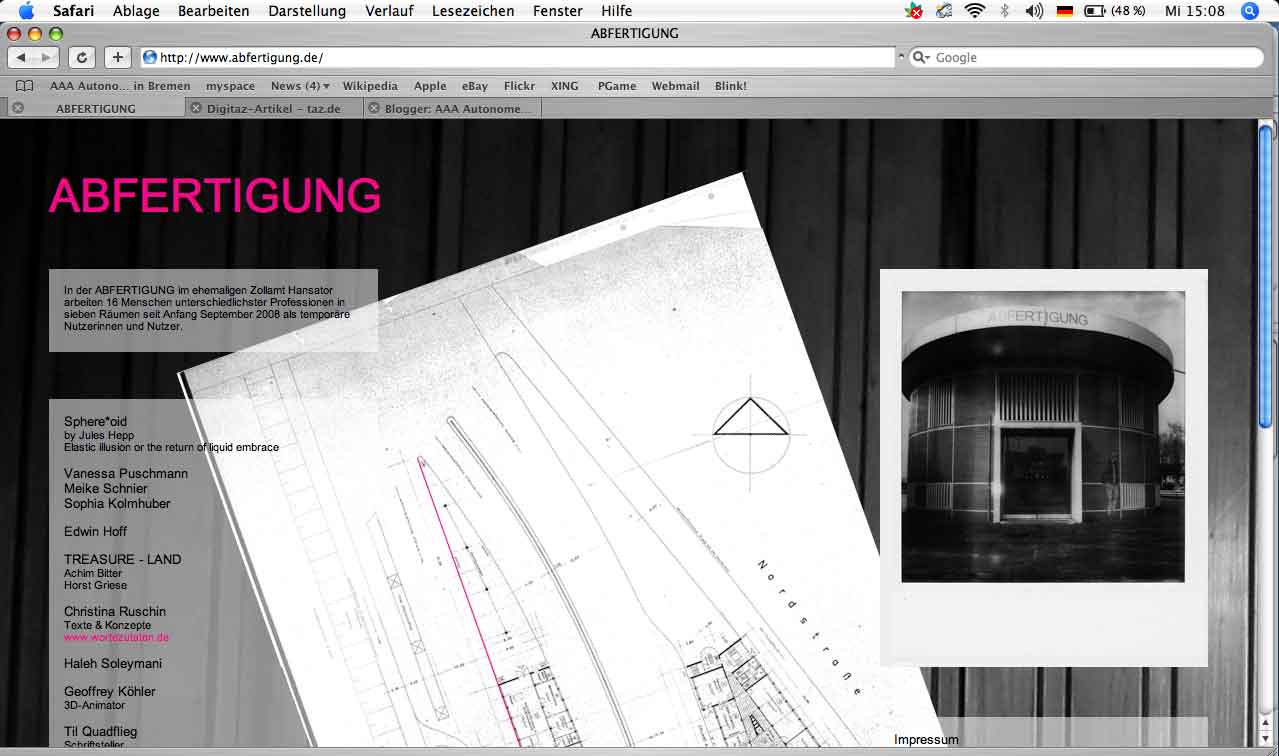The width and height of the screenshot is (1279, 756).
Task: Click the Impressum link
Action: pyautogui.click(x=926, y=740)
